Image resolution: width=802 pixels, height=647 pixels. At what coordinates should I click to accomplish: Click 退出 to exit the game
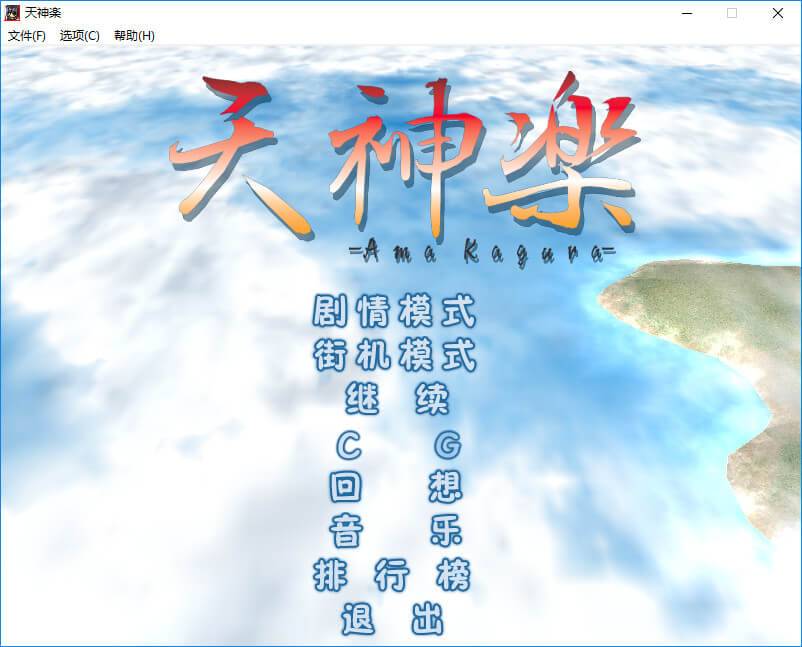(392, 618)
